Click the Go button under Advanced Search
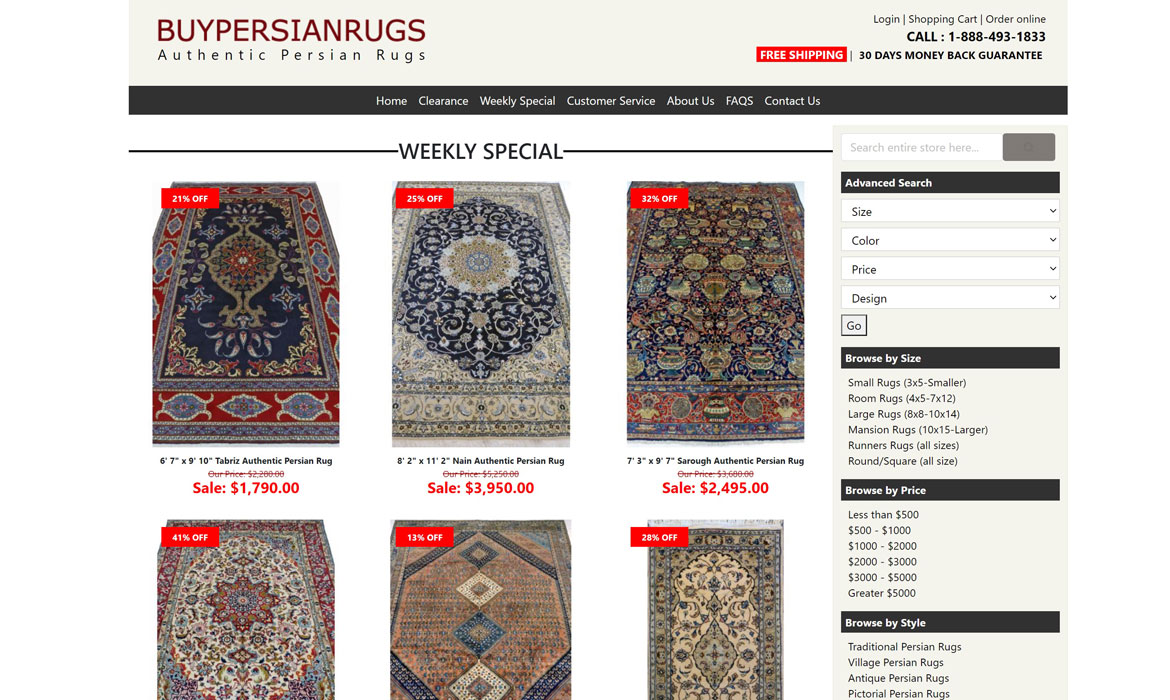This screenshot has width=1170, height=700. [x=854, y=325]
